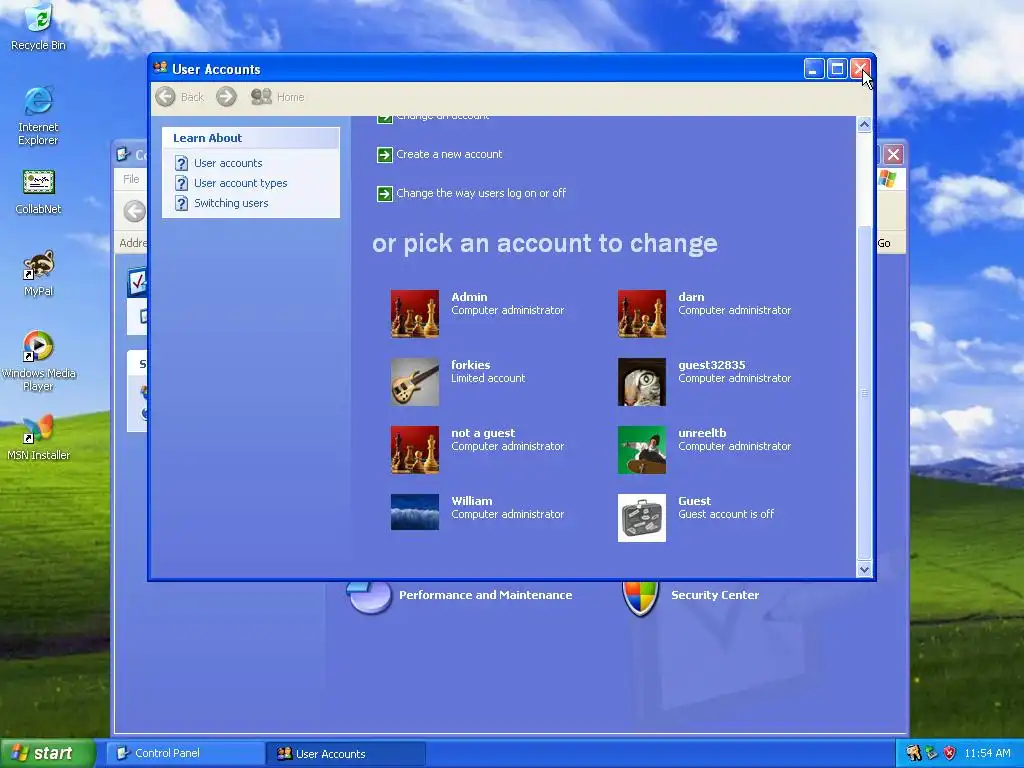Viewport: 1024px width, 768px height.
Task: Open the guest32835 account name
Action: tap(711, 364)
